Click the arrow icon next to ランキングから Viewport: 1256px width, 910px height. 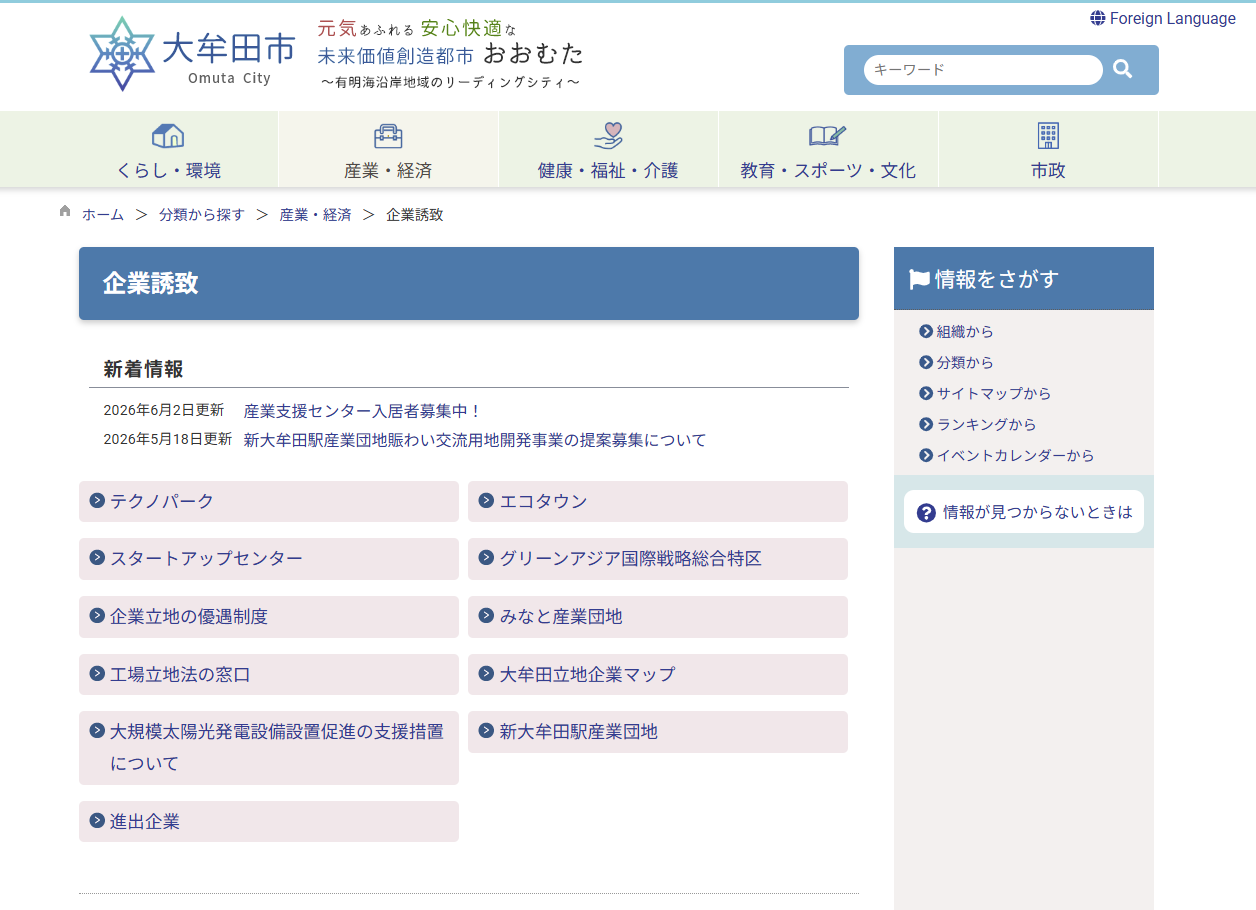click(926, 424)
